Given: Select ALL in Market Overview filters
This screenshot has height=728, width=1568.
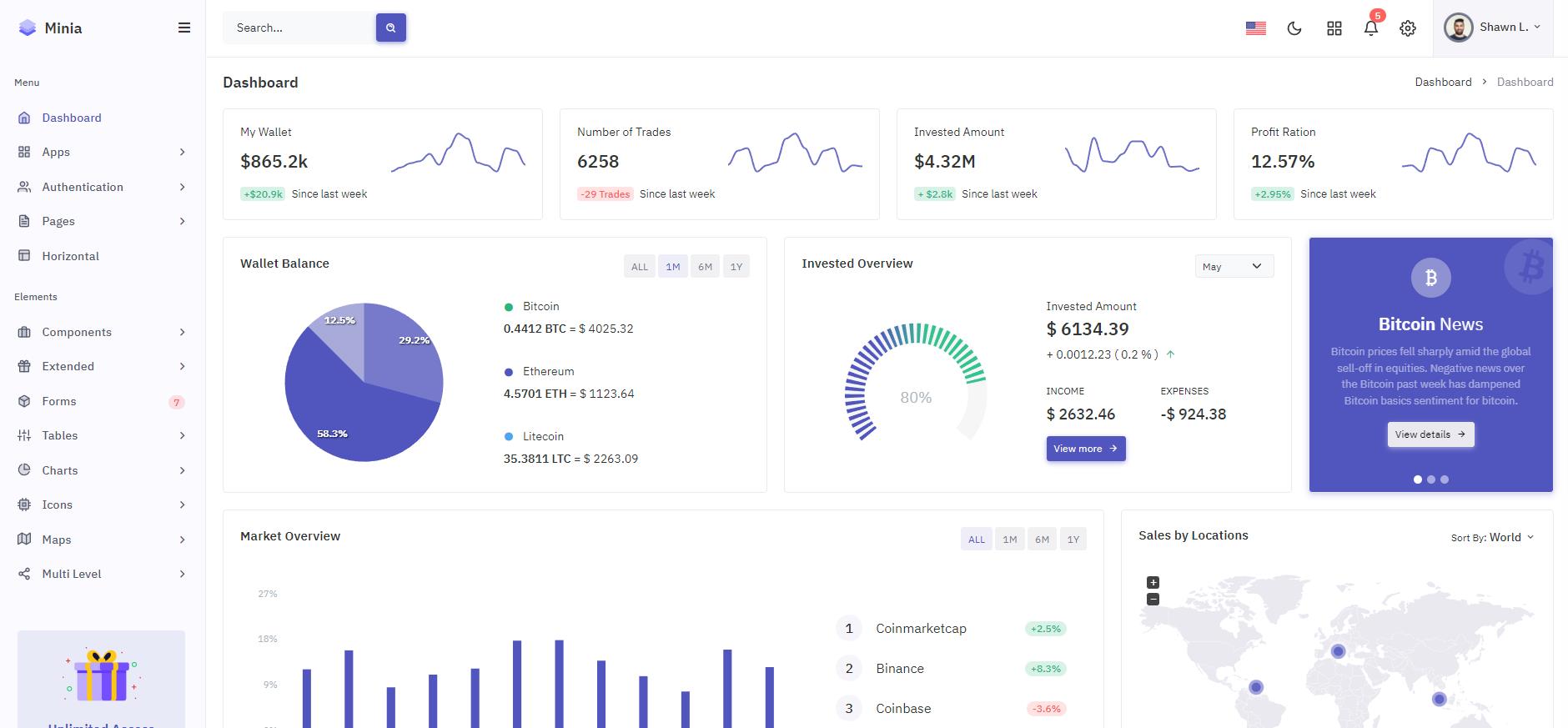Looking at the screenshot, I should click(x=977, y=540).
